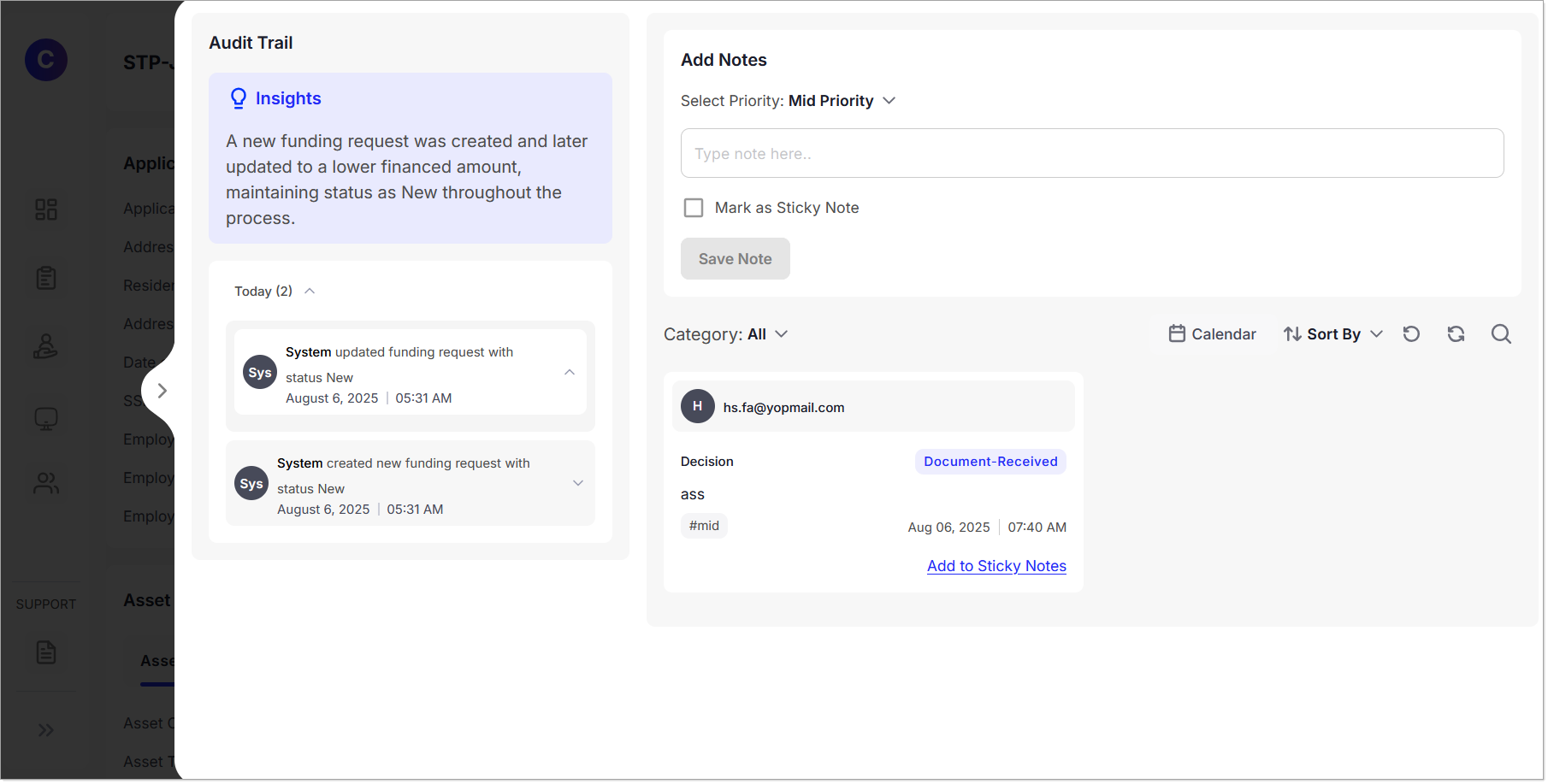Click the search magnifier icon in notes
Screen dimensions: 1548x784
(1501, 334)
